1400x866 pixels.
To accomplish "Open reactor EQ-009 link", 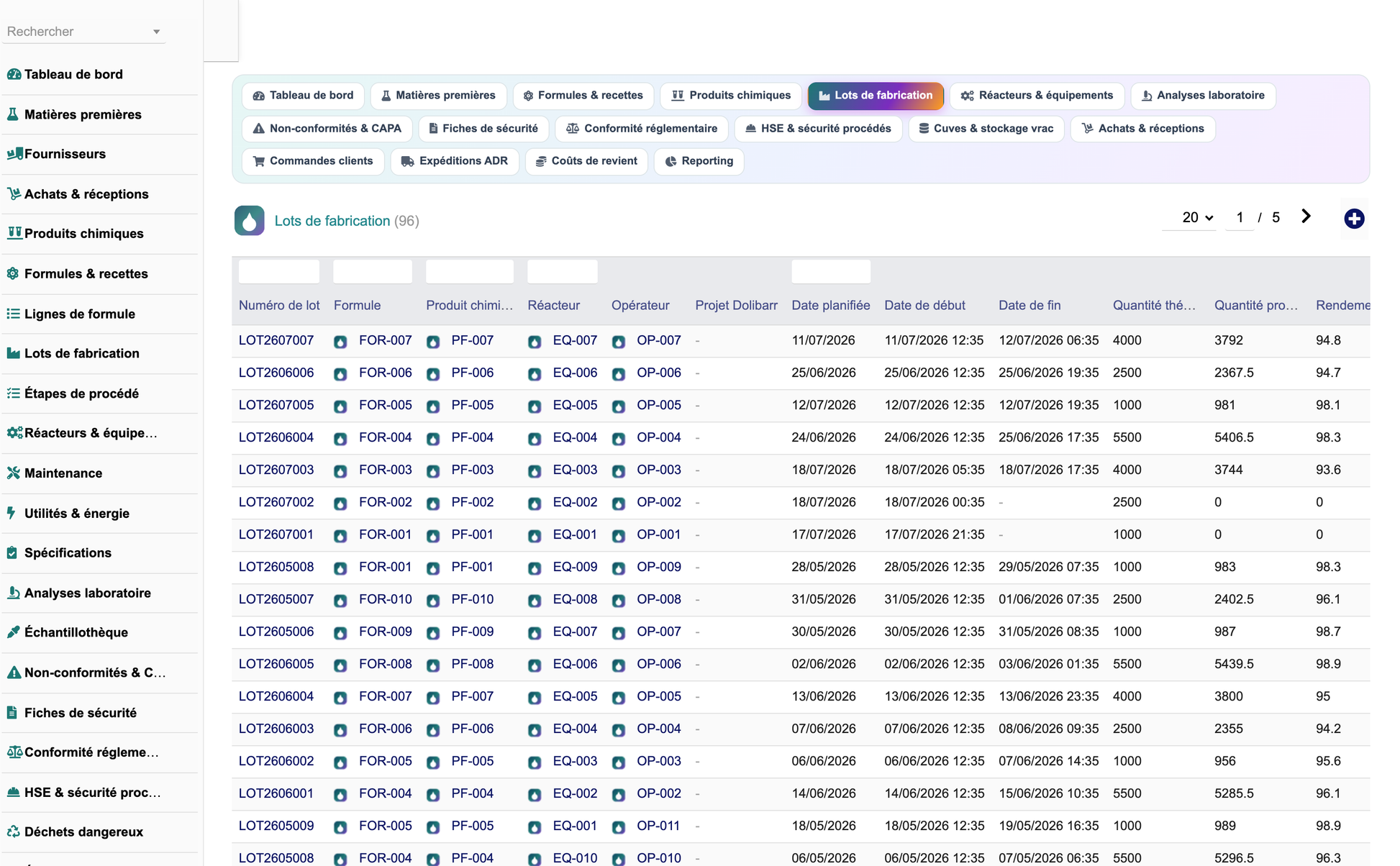I will coord(575,567).
